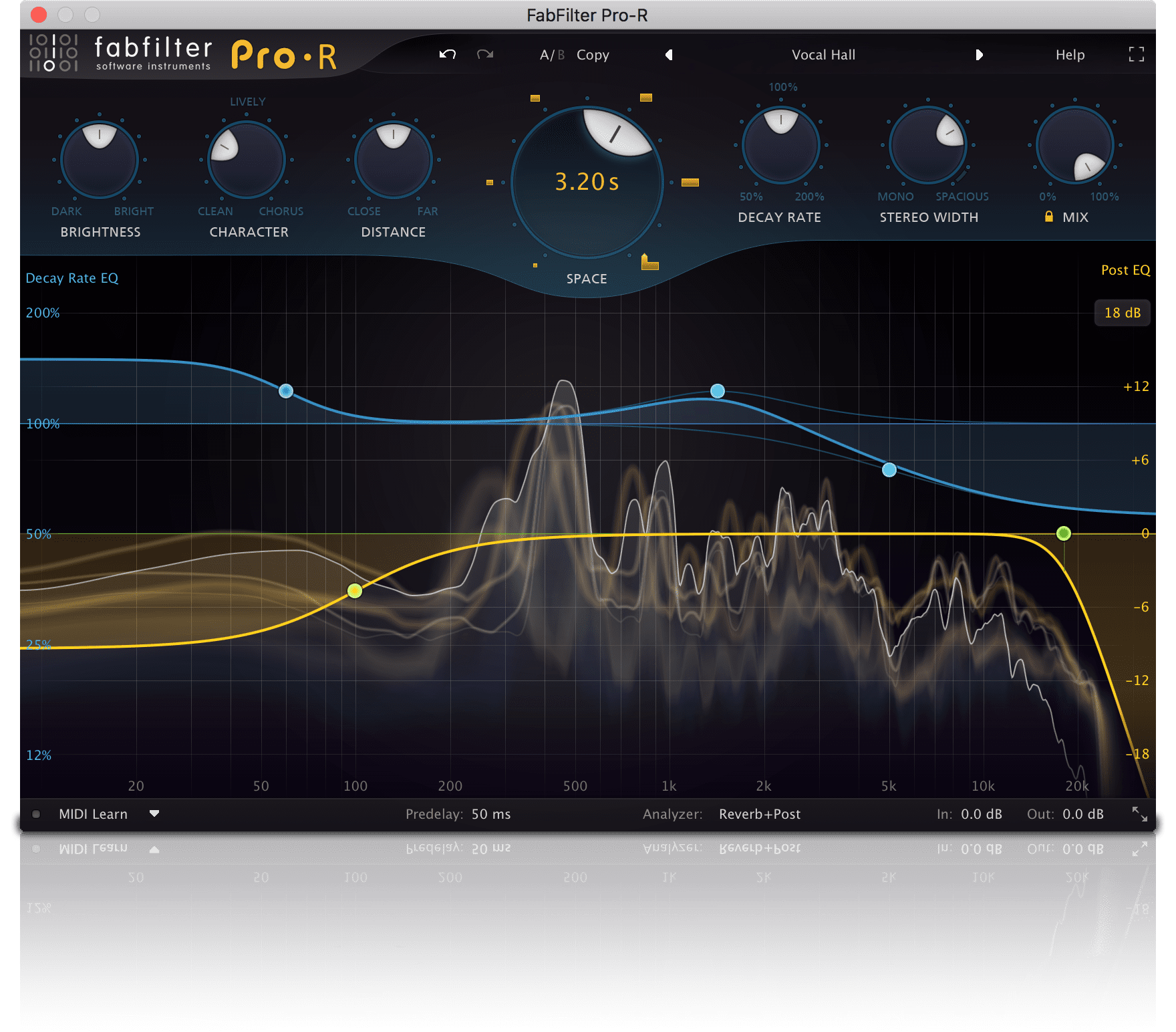The width and height of the screenshot is (1176, 1032).
Task: Select green Post EQ band near 18 kHz
Action: coord(1064,533)
